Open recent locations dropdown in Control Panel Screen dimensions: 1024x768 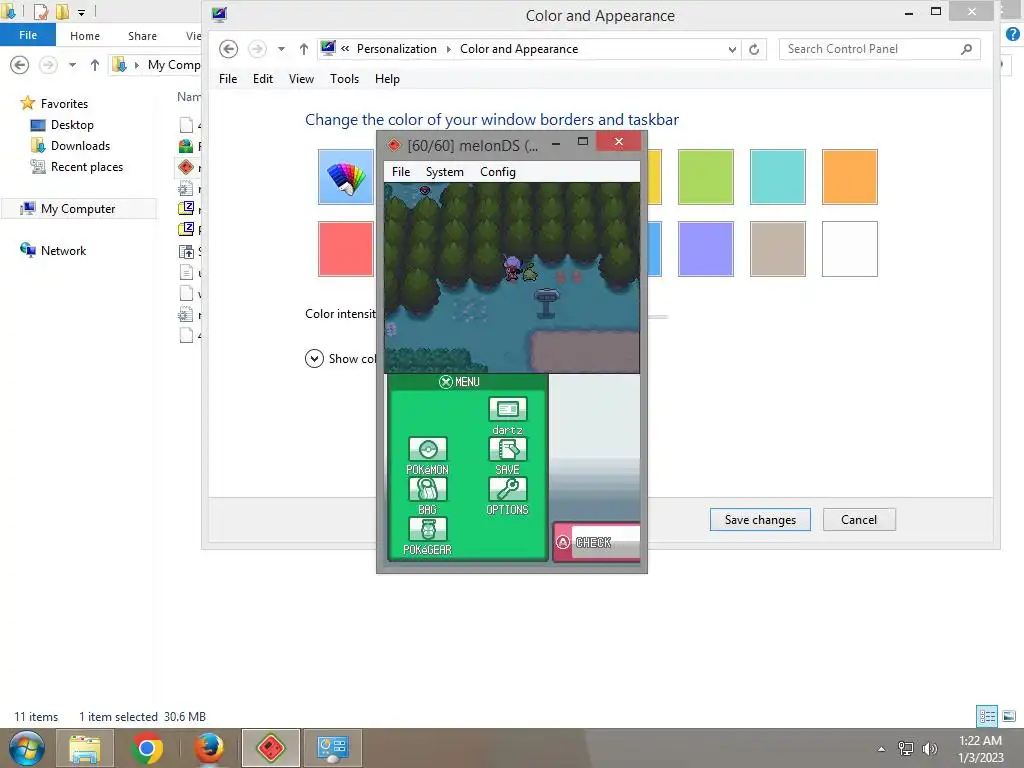coord(281,49)
